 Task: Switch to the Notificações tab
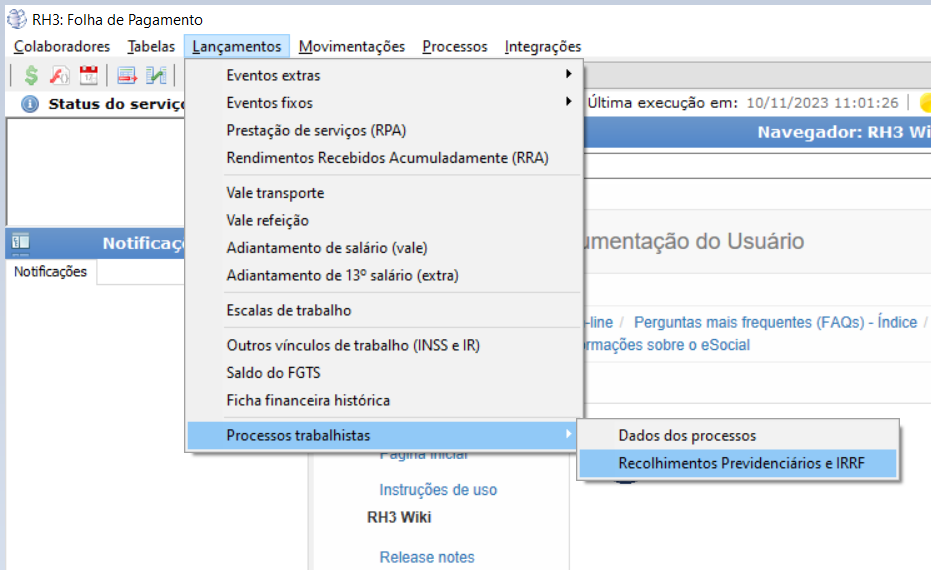click(x=50, y=272)
